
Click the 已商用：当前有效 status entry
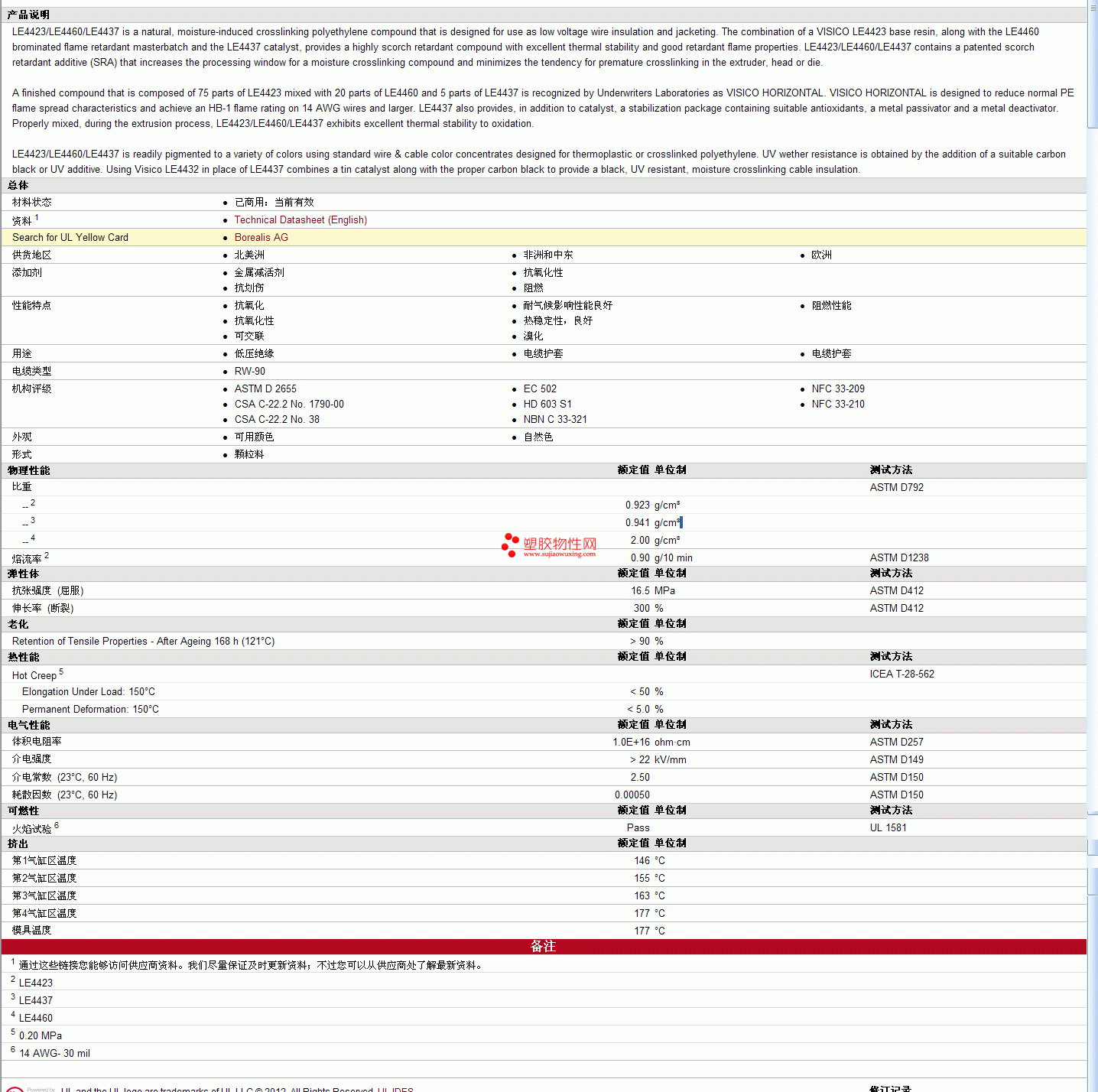(x=274, y=202)
